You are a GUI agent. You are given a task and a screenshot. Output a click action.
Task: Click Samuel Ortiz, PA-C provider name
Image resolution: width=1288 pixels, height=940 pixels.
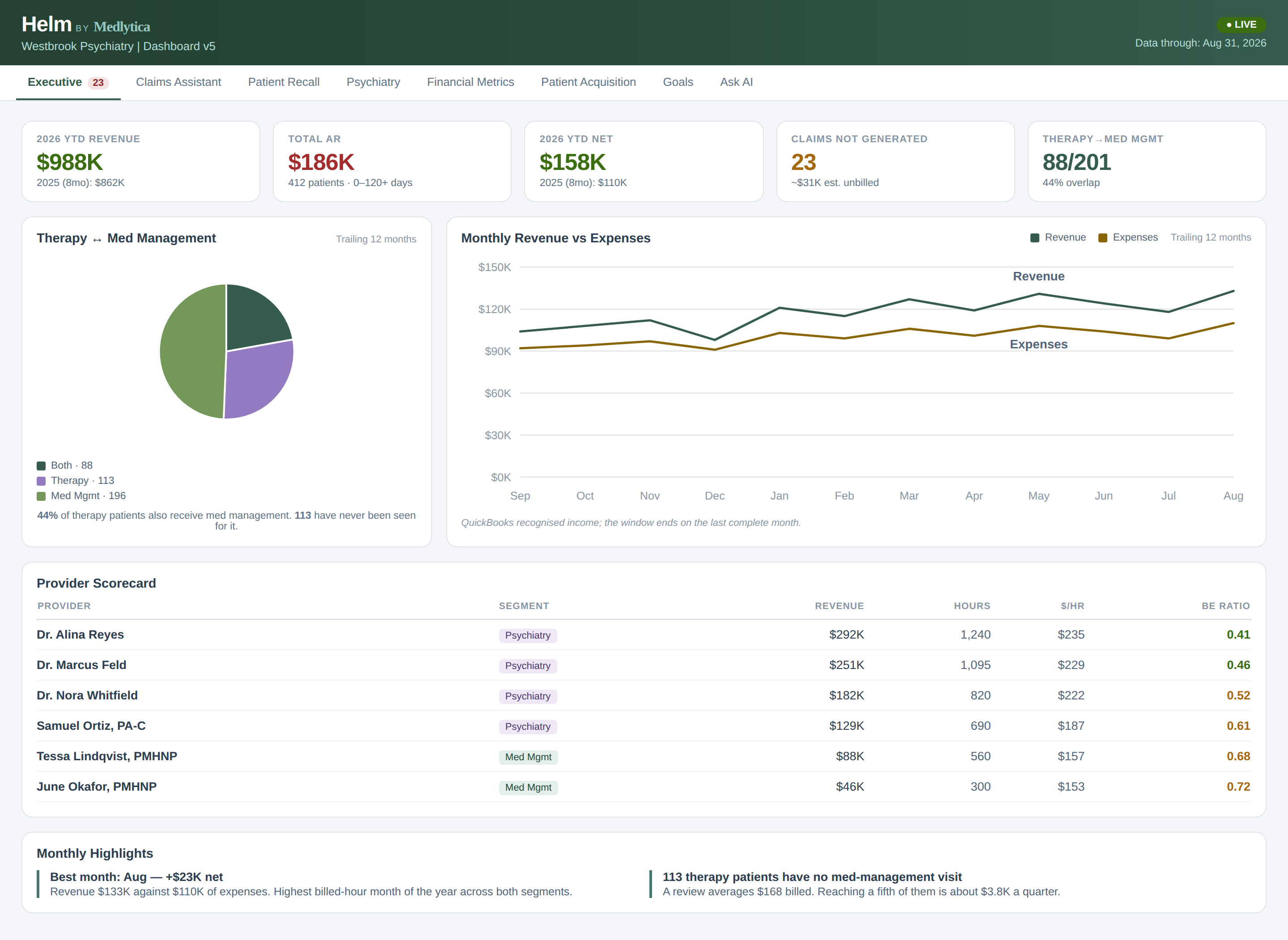[91, 726]
